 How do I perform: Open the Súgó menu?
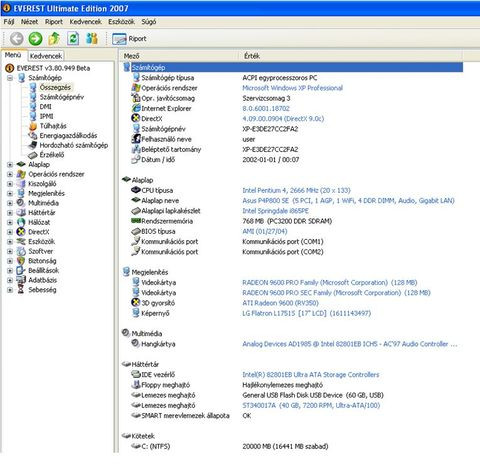[x=149, y=22]
